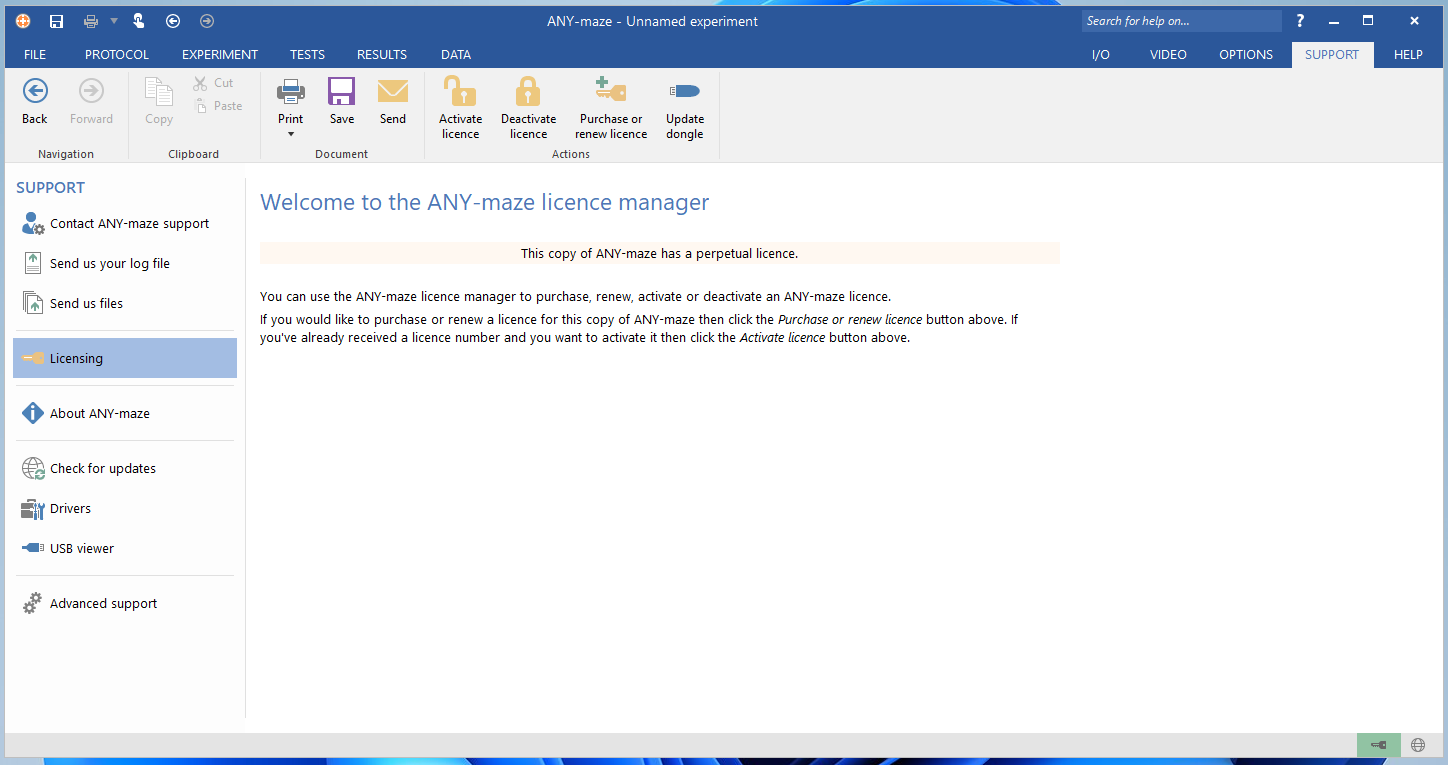Click the Activate licence open-padlock icon
Screen dimensions: 1448x765
point(460,92)
